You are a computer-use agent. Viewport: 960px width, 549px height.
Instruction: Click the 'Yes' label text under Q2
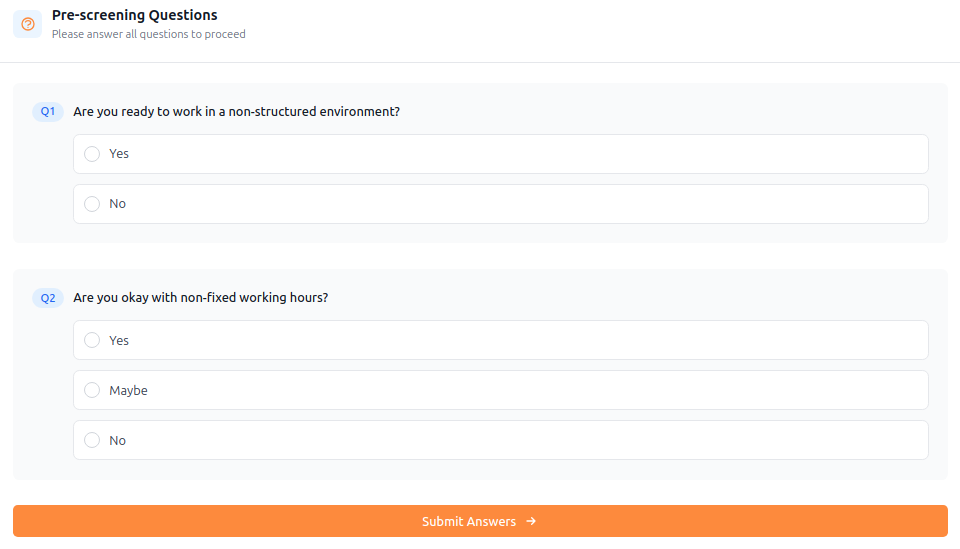coord(119,341)
